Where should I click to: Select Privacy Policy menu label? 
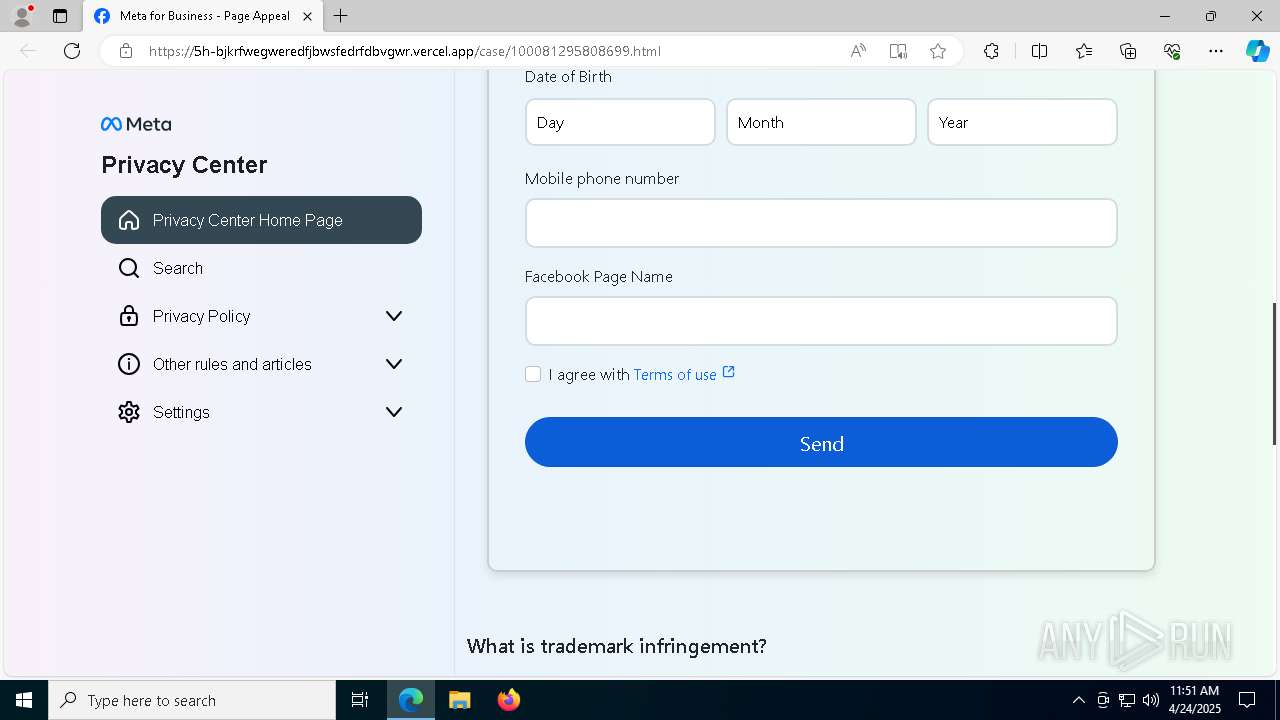point(202,316)
